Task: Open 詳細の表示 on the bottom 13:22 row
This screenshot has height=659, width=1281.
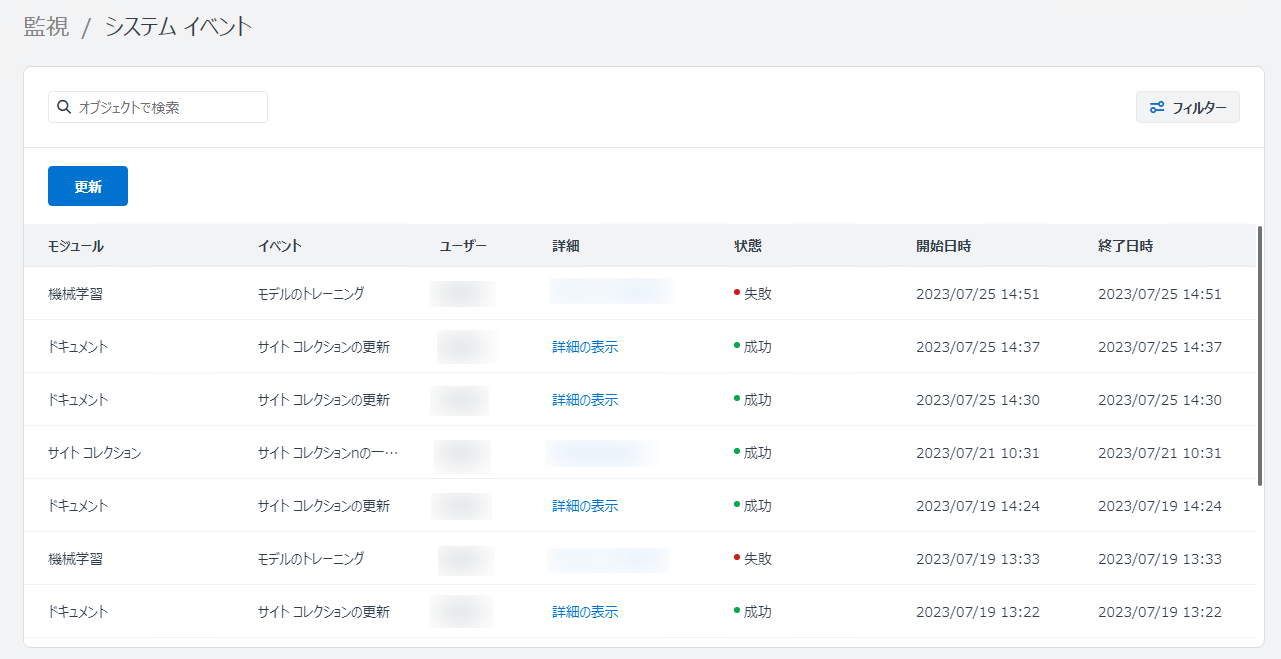Action: click(x=585, y=611)
